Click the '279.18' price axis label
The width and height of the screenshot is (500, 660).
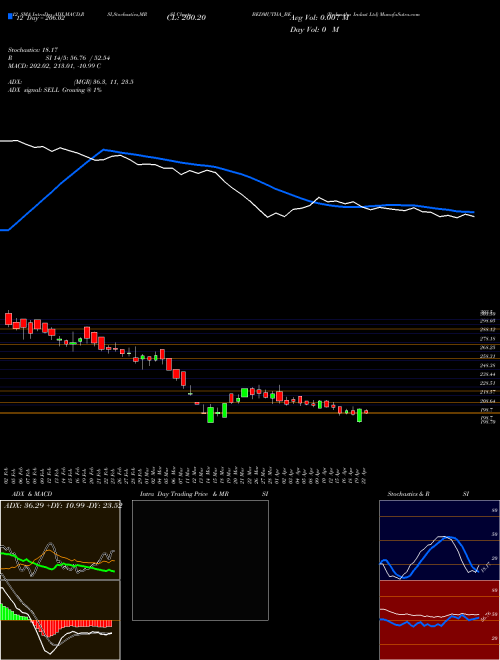(487, 338)
